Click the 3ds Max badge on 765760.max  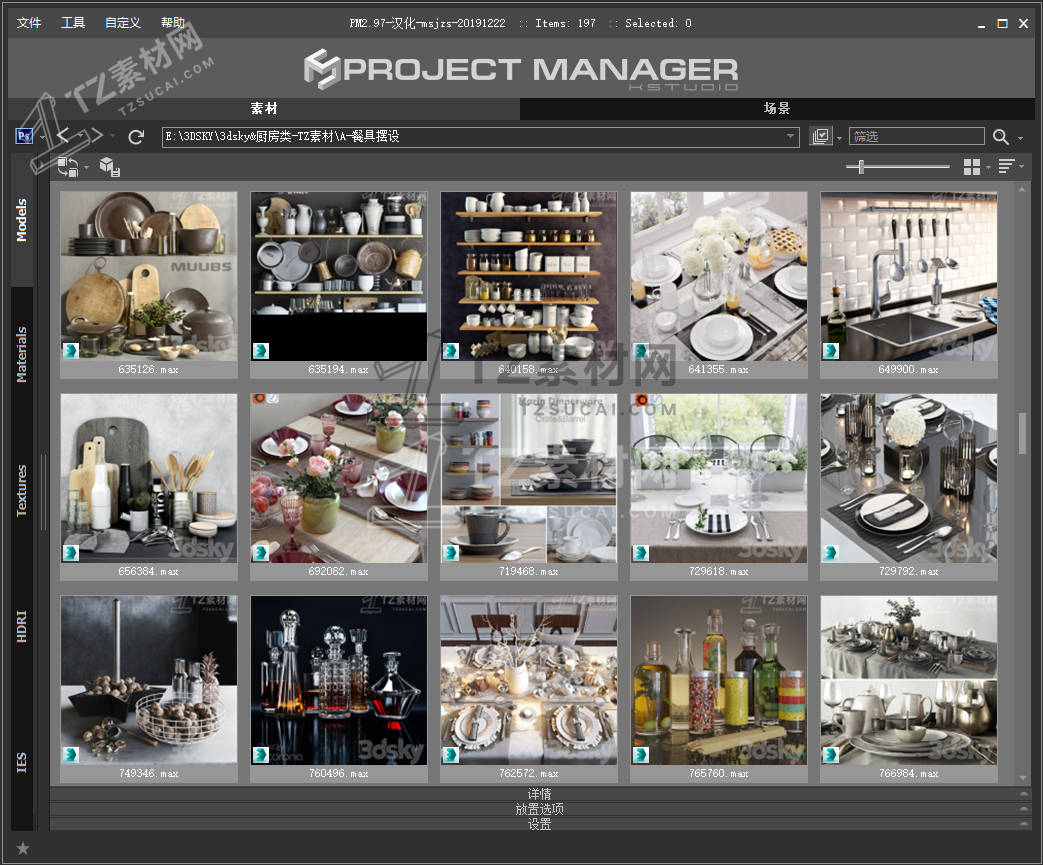click(x=641, y=755)
